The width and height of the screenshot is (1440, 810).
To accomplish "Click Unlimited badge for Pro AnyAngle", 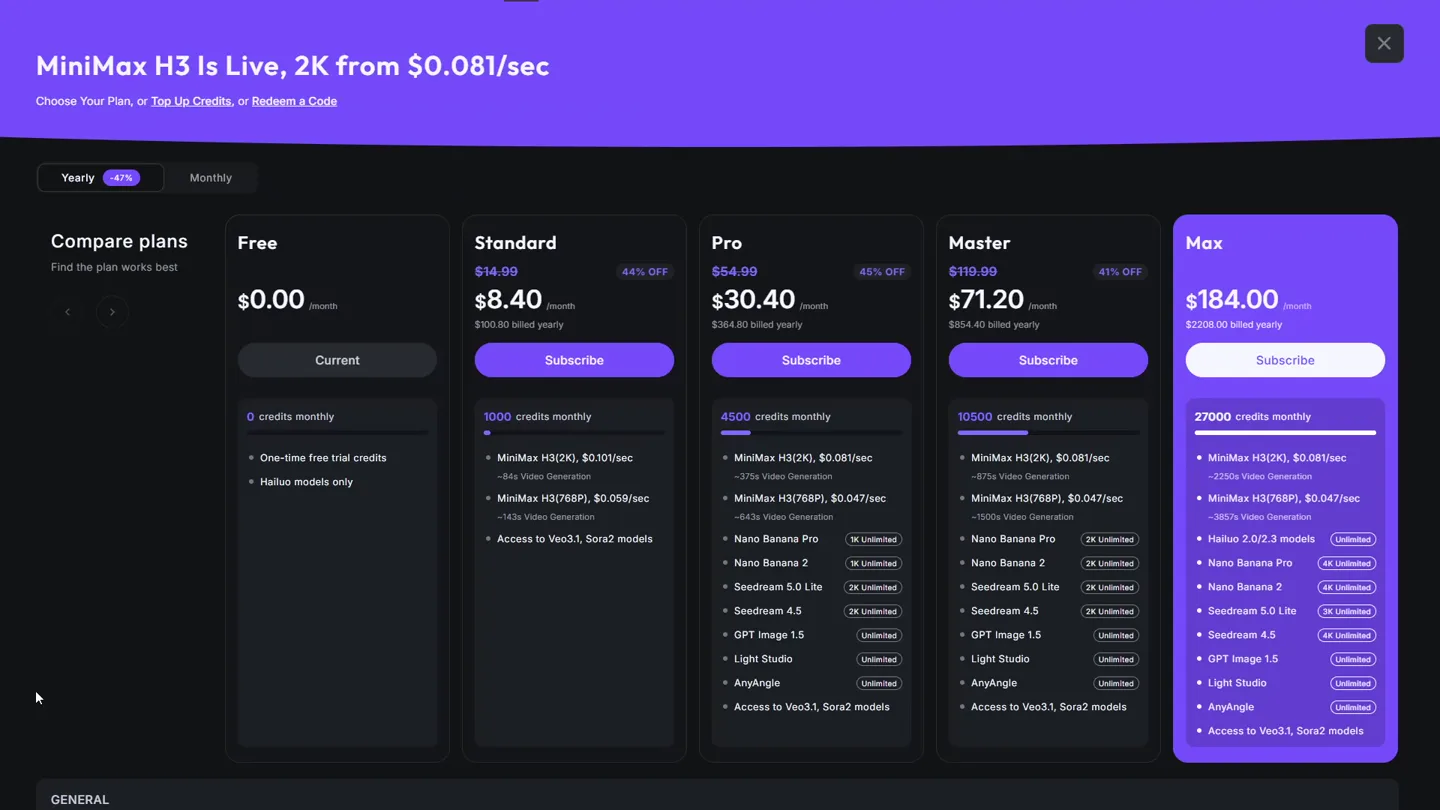I will (879, 683).
